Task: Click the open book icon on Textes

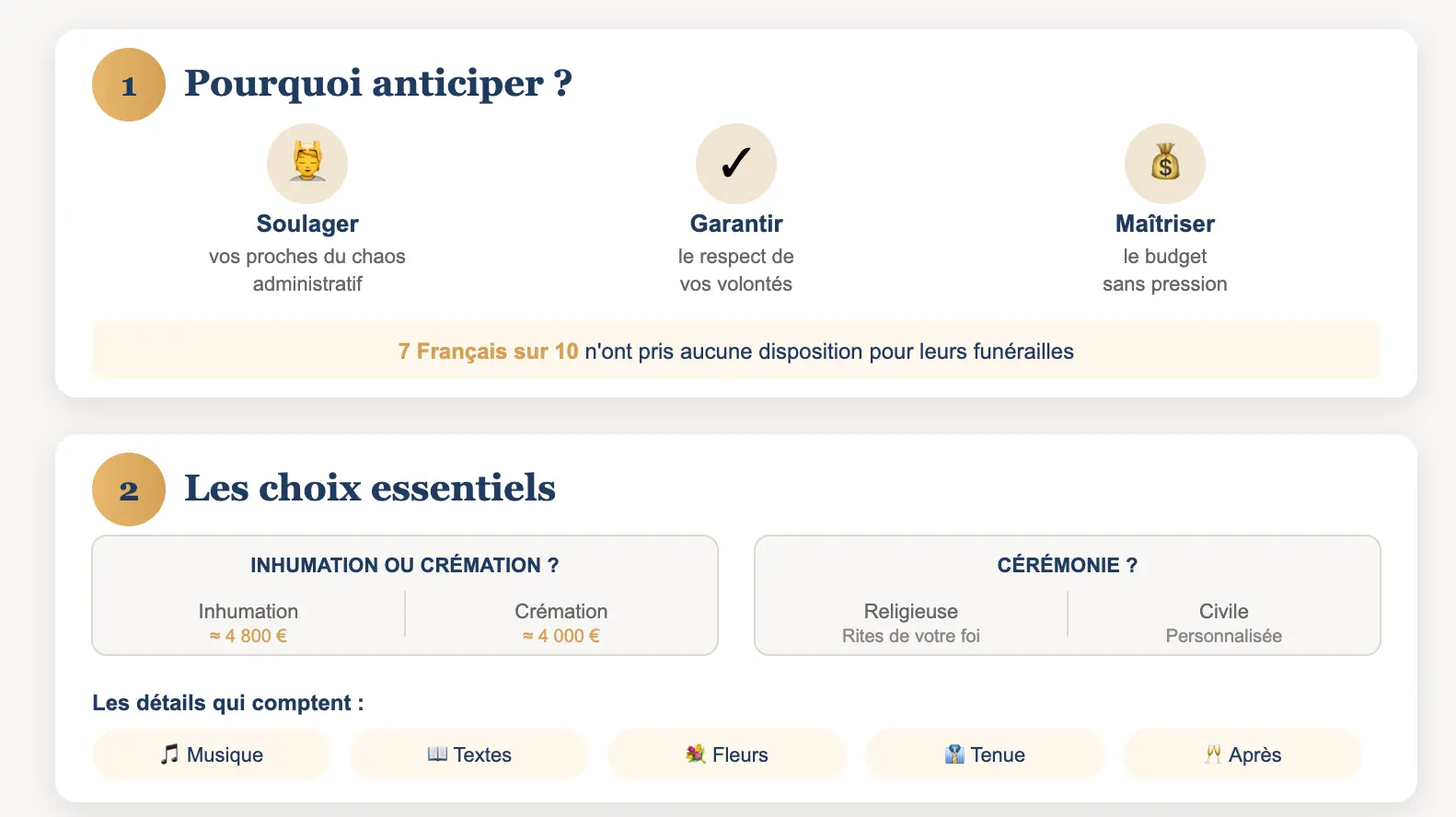Action: (x=437, y=754)
